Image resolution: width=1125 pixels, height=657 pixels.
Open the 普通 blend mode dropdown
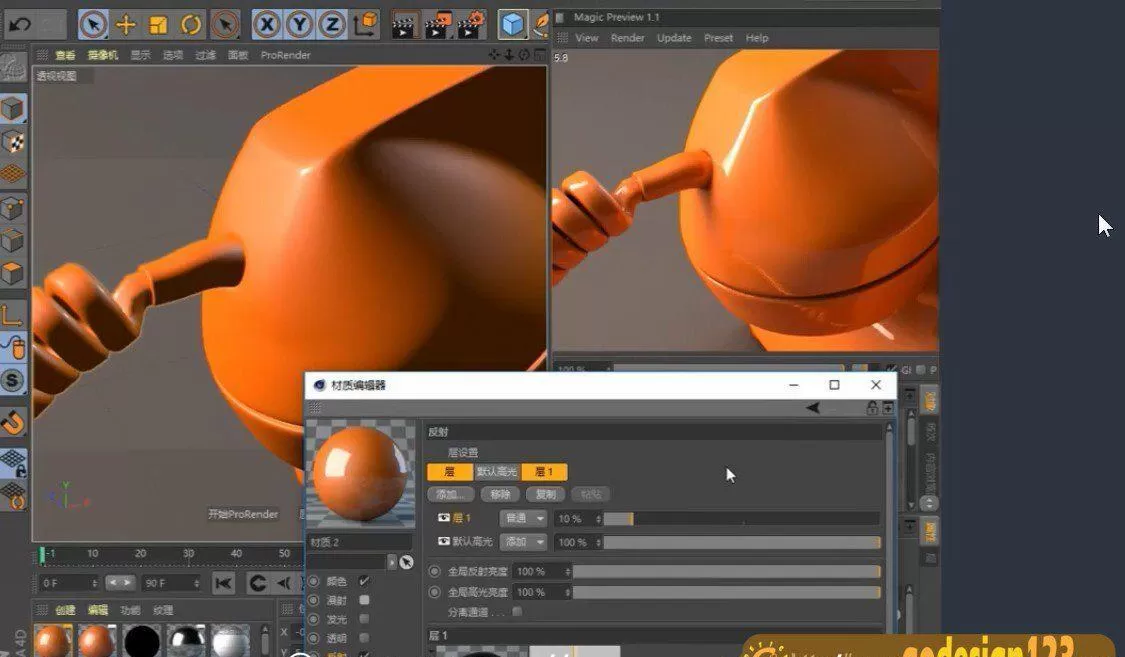point(522,518)
